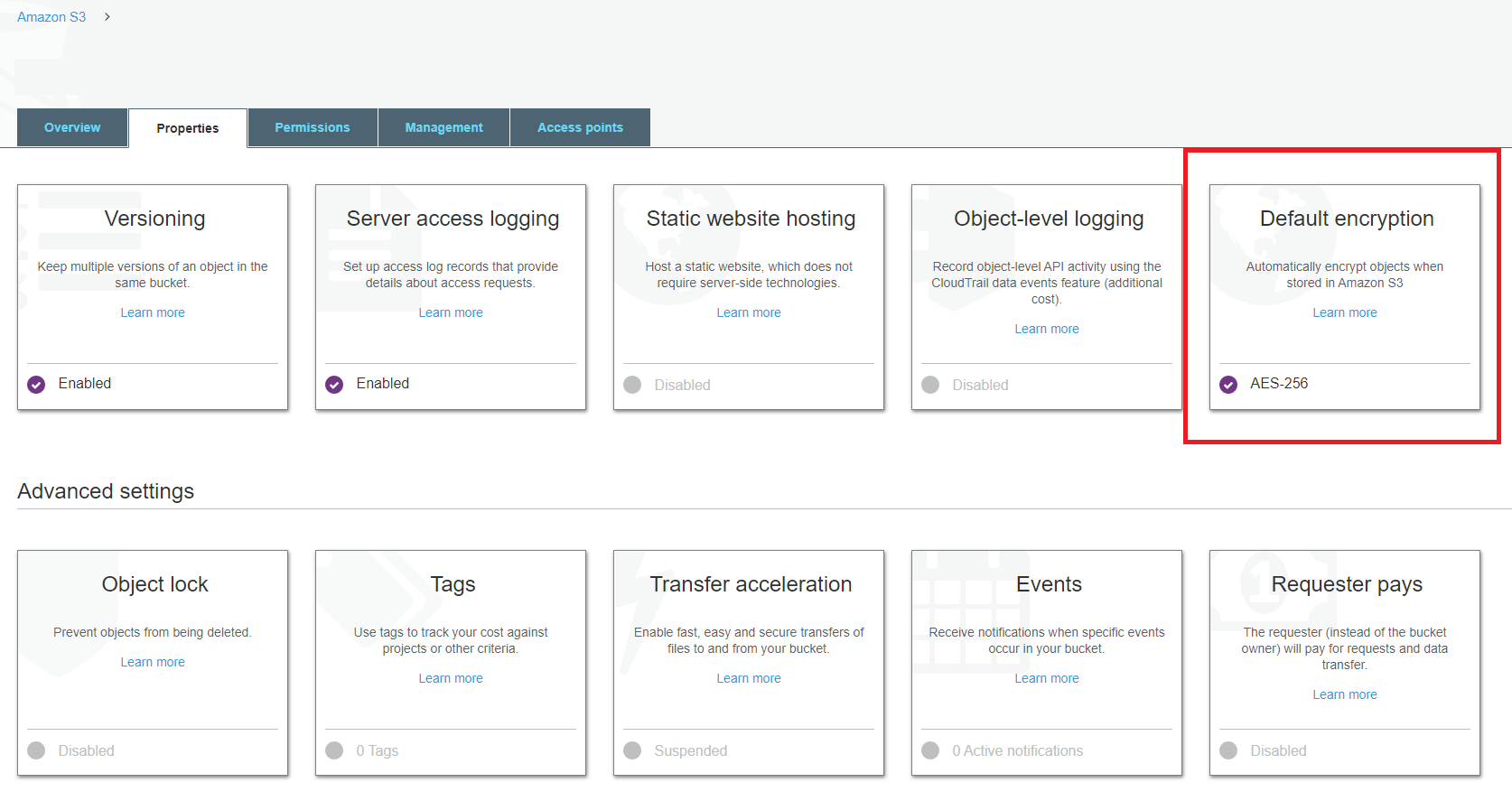1512x801 pixels.
Task: Click the Object lock Disabled status circle
Action: [x=36, y=750]
